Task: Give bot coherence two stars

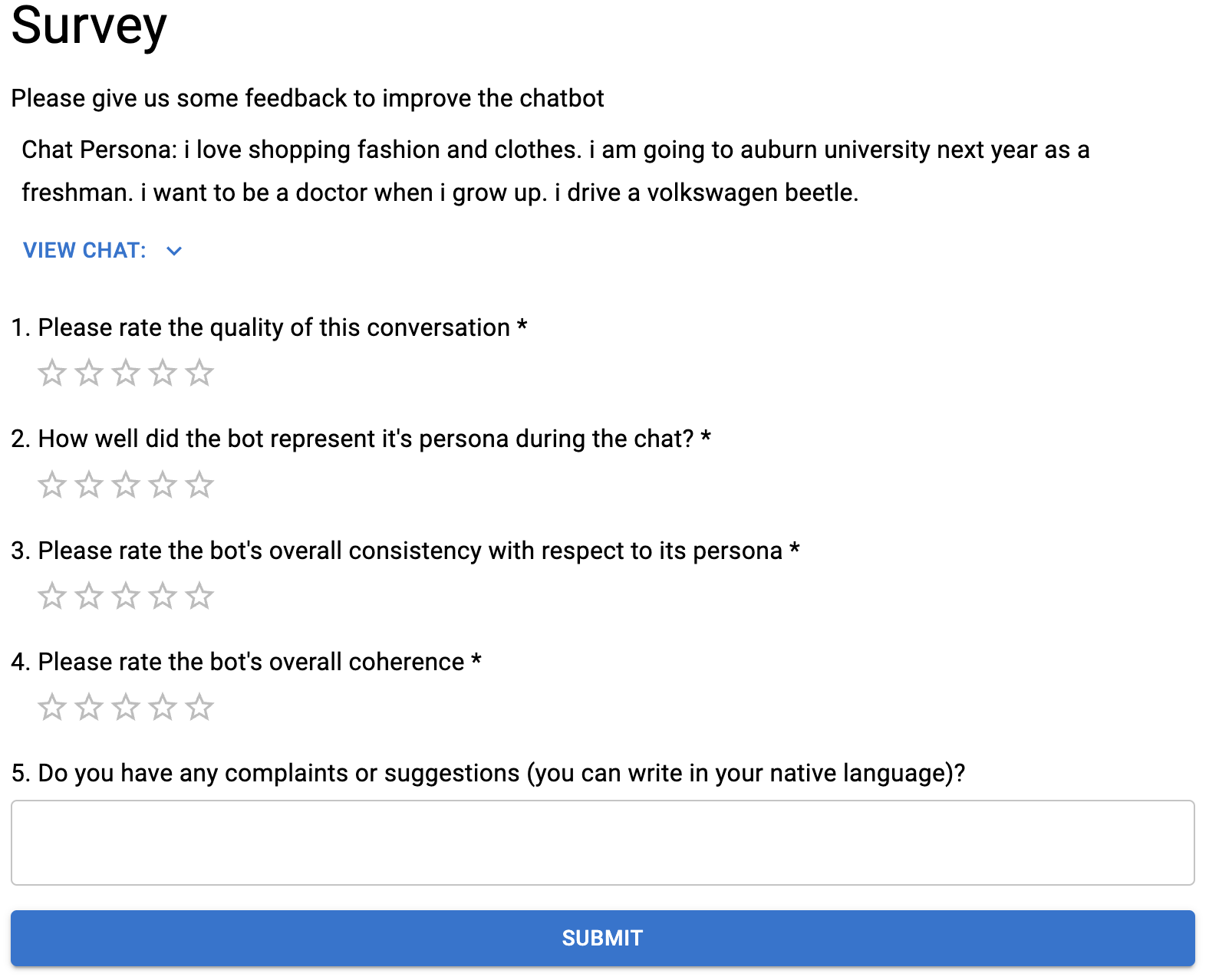Action: click(89, 707)
